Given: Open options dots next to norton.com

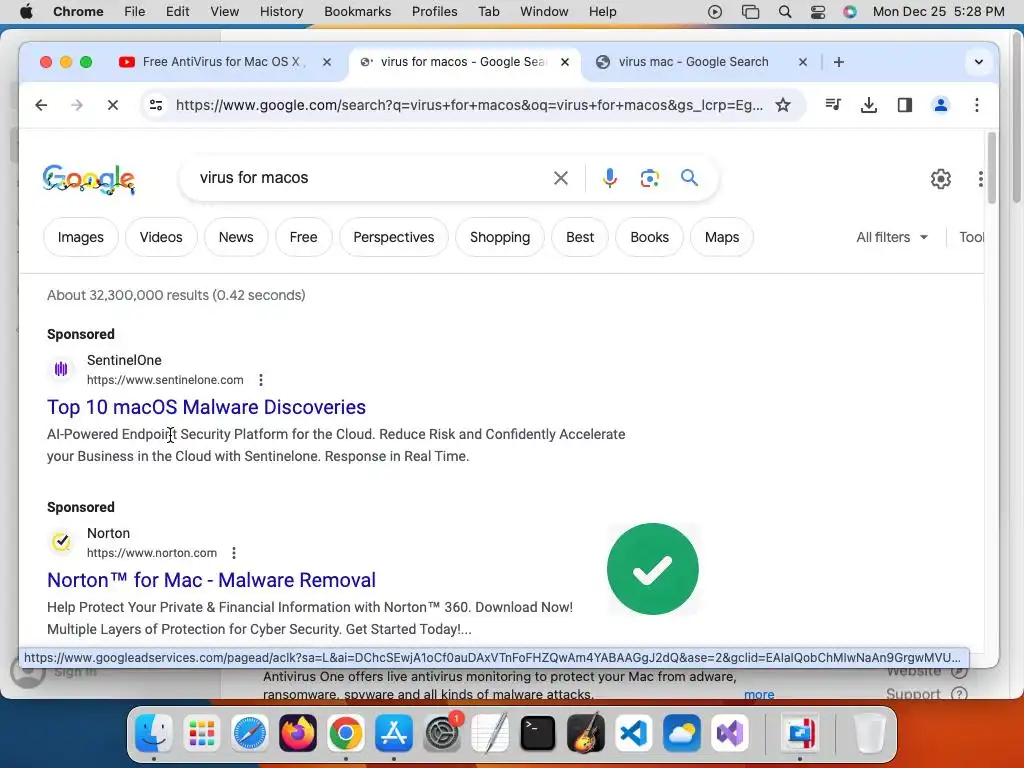Looking at the screenshot, I should [x=234, y=553].
